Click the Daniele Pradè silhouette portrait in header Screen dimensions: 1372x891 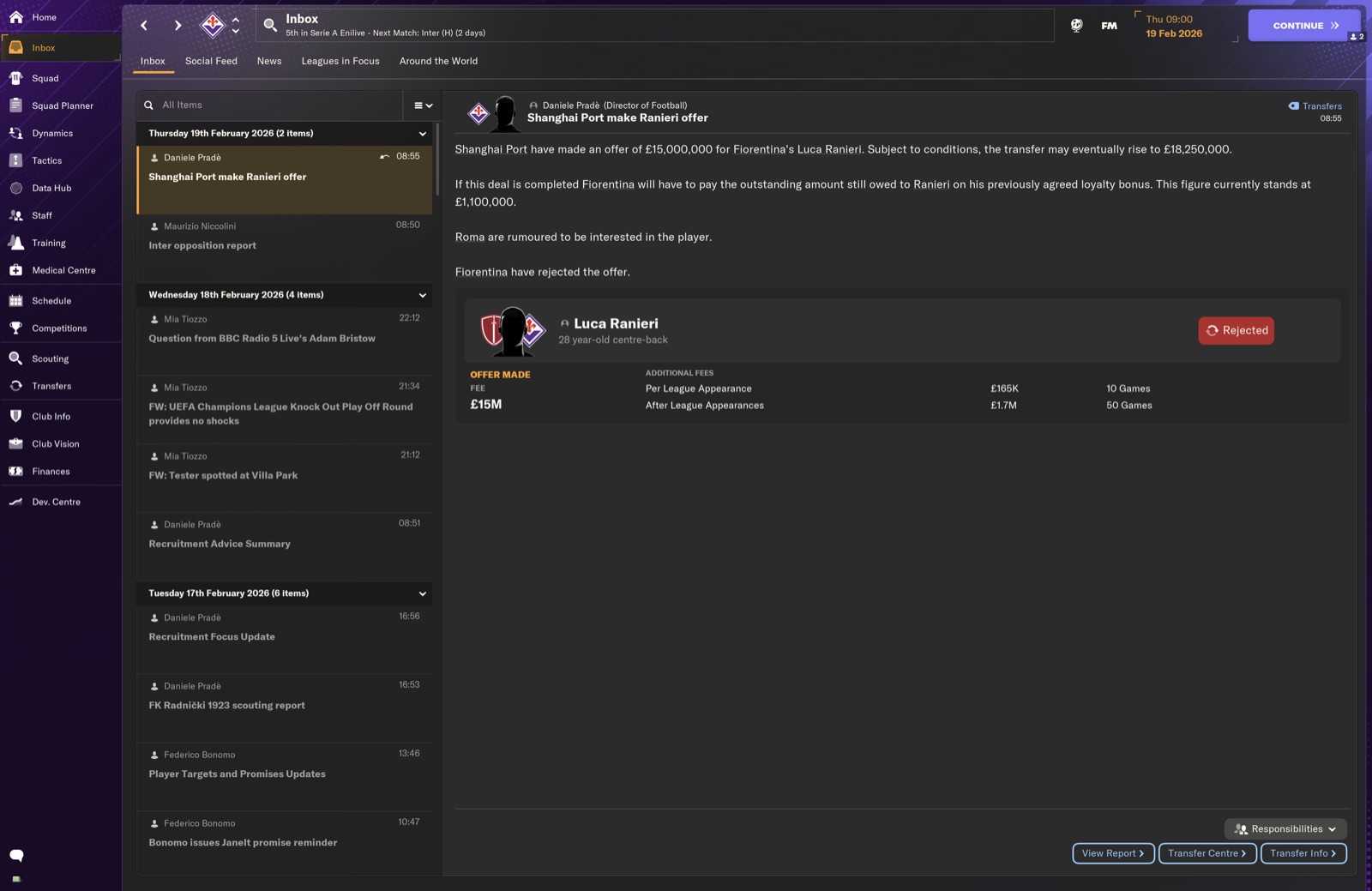(506, 113)
